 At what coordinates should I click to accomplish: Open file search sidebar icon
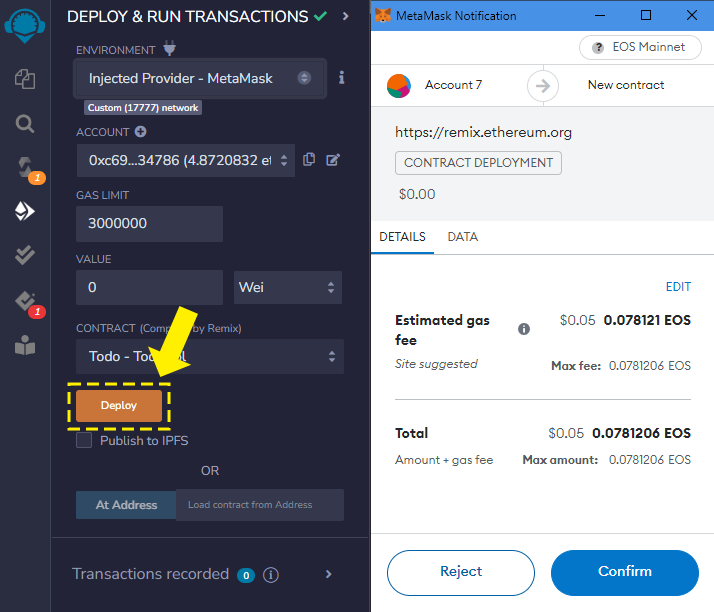point(25,123)
